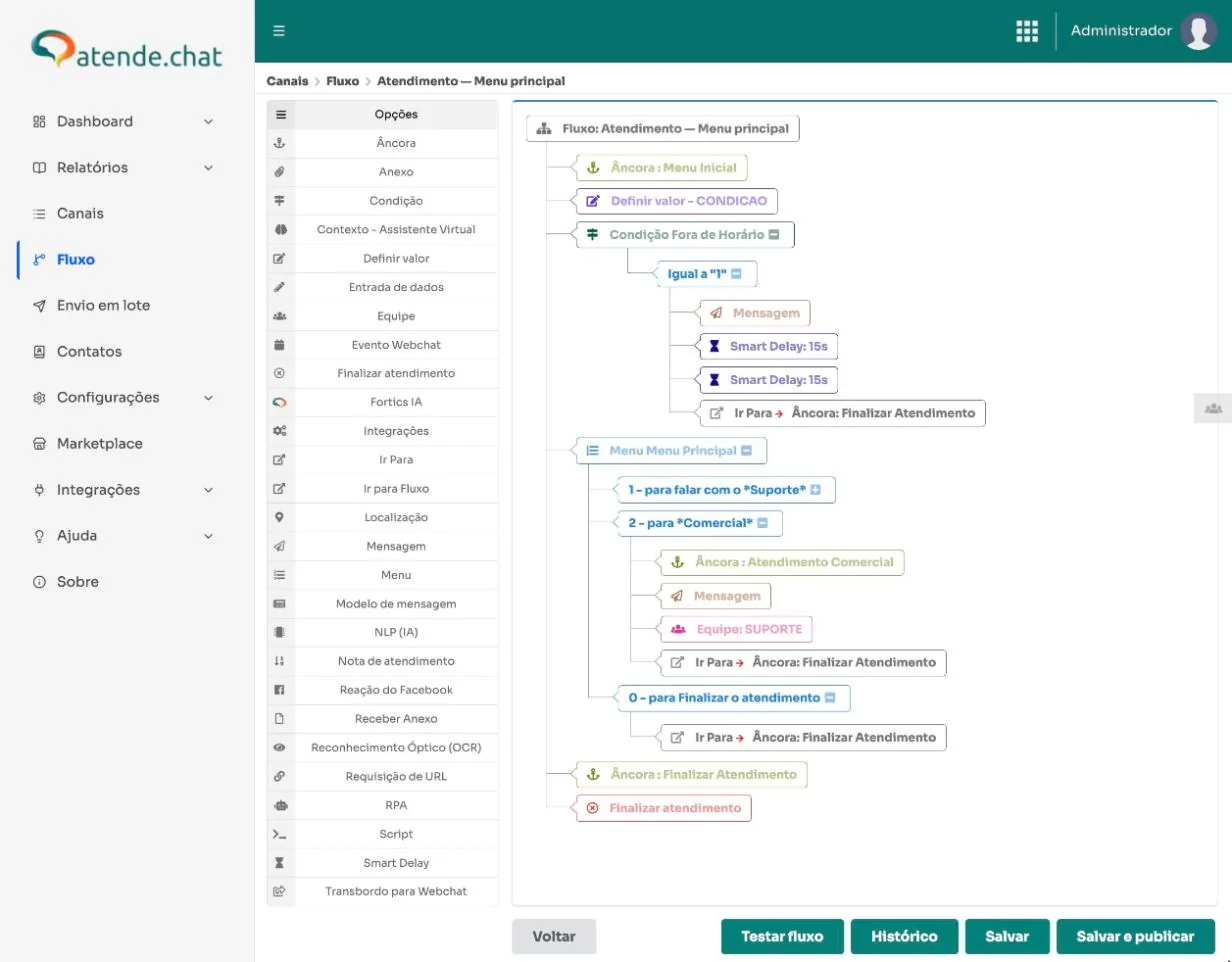This screenshot has height=962, width=1232.
Task: Open Envio em lote in the sidebar
Action: [103, 306]
